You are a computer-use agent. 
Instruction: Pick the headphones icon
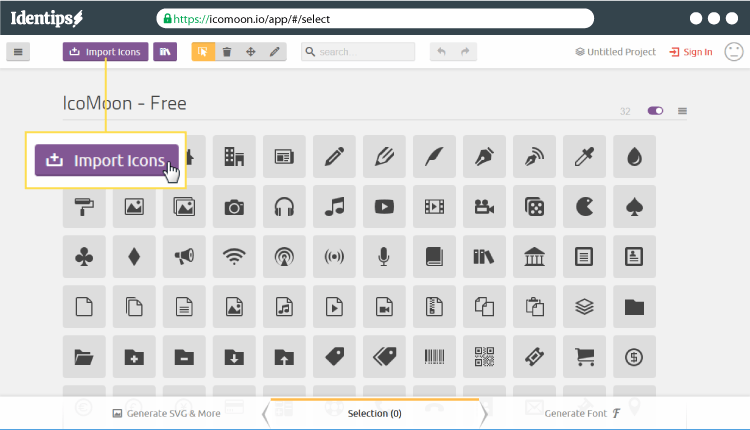[284, 207]
